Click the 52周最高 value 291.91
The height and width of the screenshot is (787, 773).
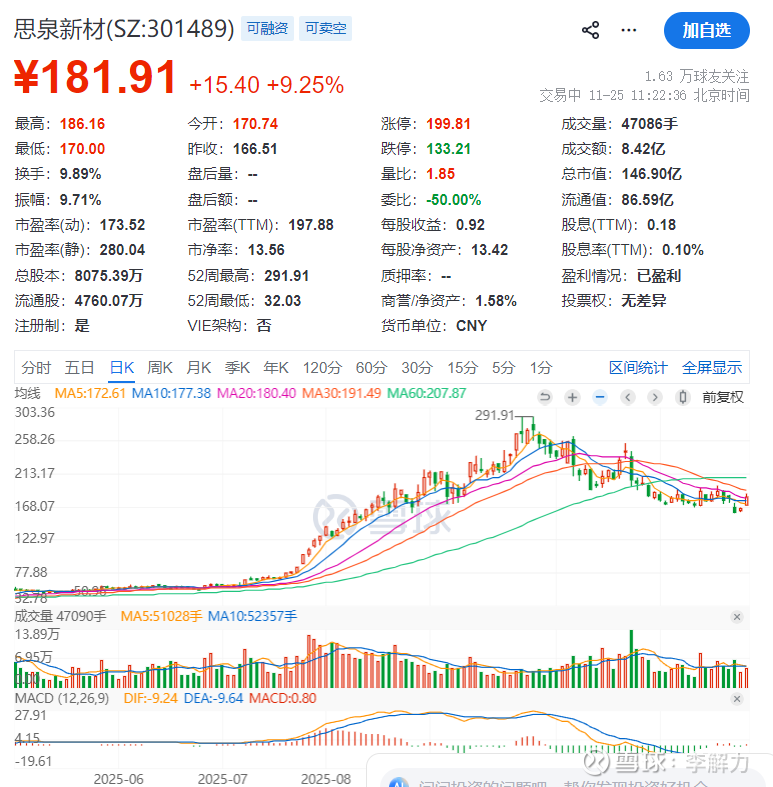(x=287, y=276)
